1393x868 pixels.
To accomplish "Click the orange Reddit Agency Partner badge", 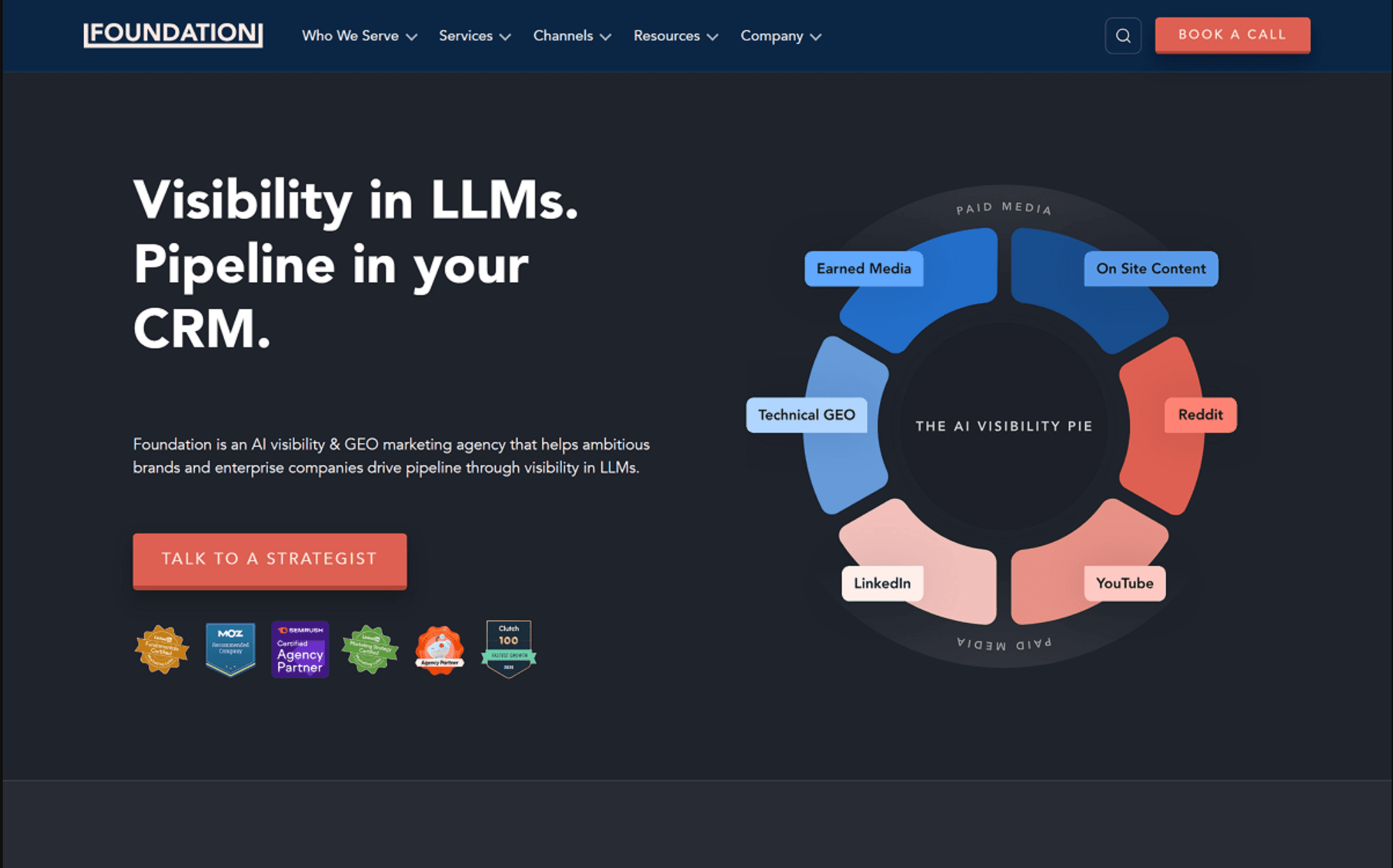I will tap(440, 650).
